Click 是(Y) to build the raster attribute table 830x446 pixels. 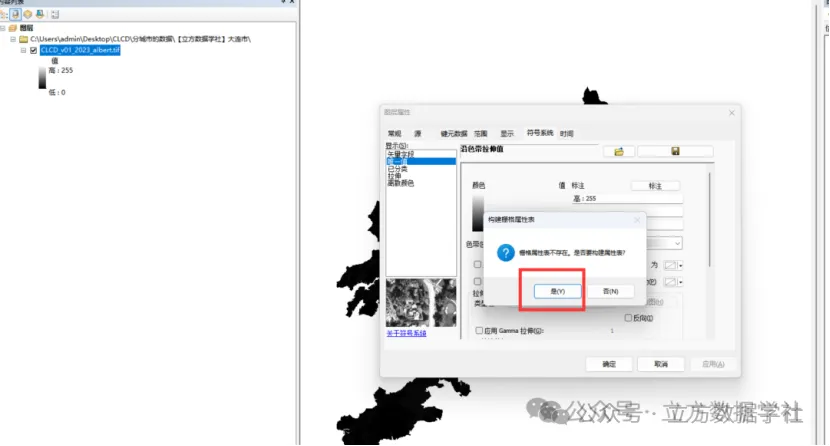(x=557, y=292)
